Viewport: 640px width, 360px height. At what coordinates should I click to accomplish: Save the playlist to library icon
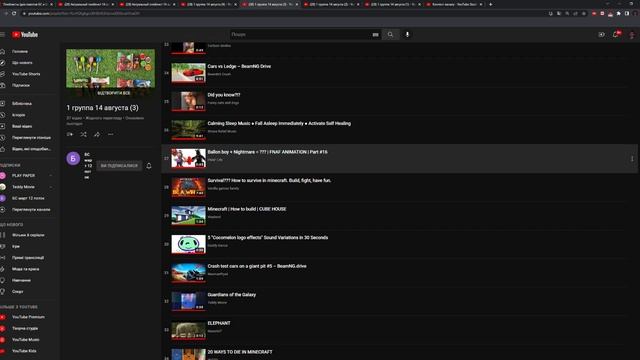click(70, 134)
